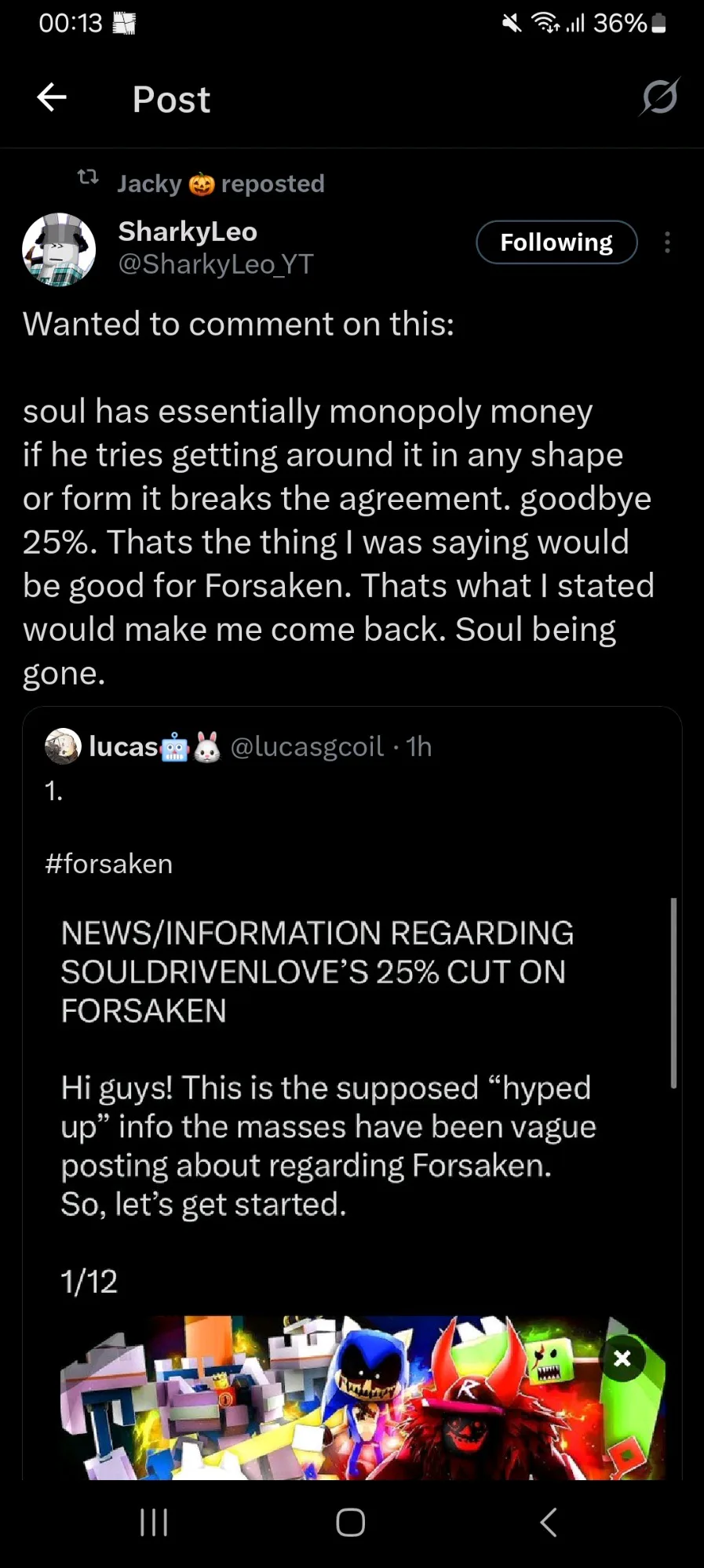The image size is (704, 1568).
Task: Tap Android recent apps button
Action: (154, 1523)
